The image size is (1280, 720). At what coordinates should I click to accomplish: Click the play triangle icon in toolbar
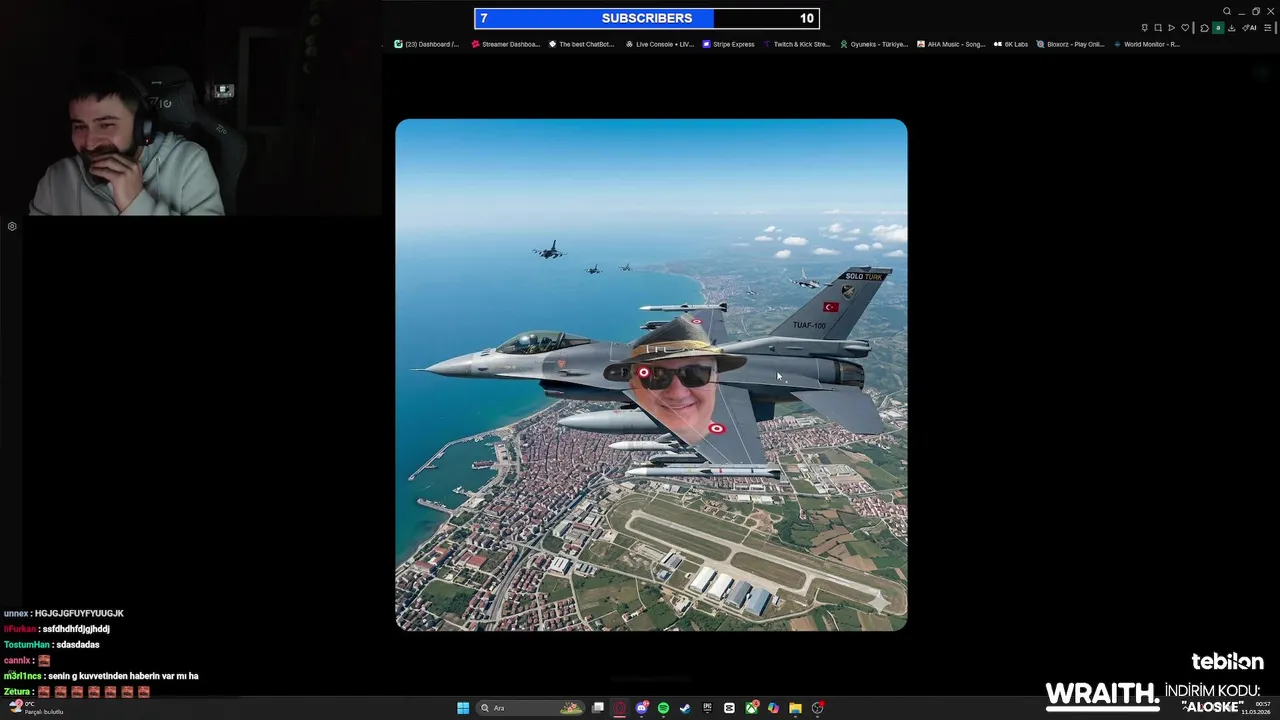coord(1171,28)
